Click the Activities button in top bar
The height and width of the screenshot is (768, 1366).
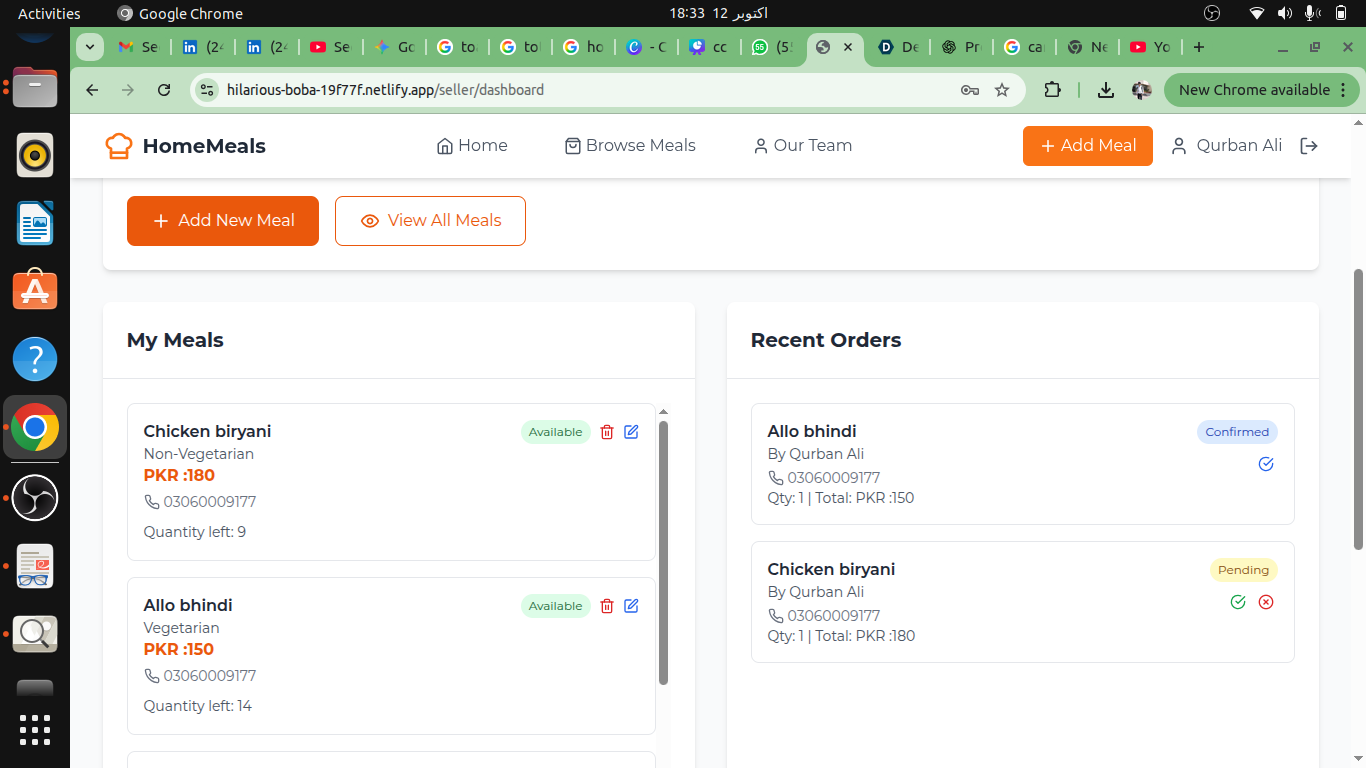point(49,13)
